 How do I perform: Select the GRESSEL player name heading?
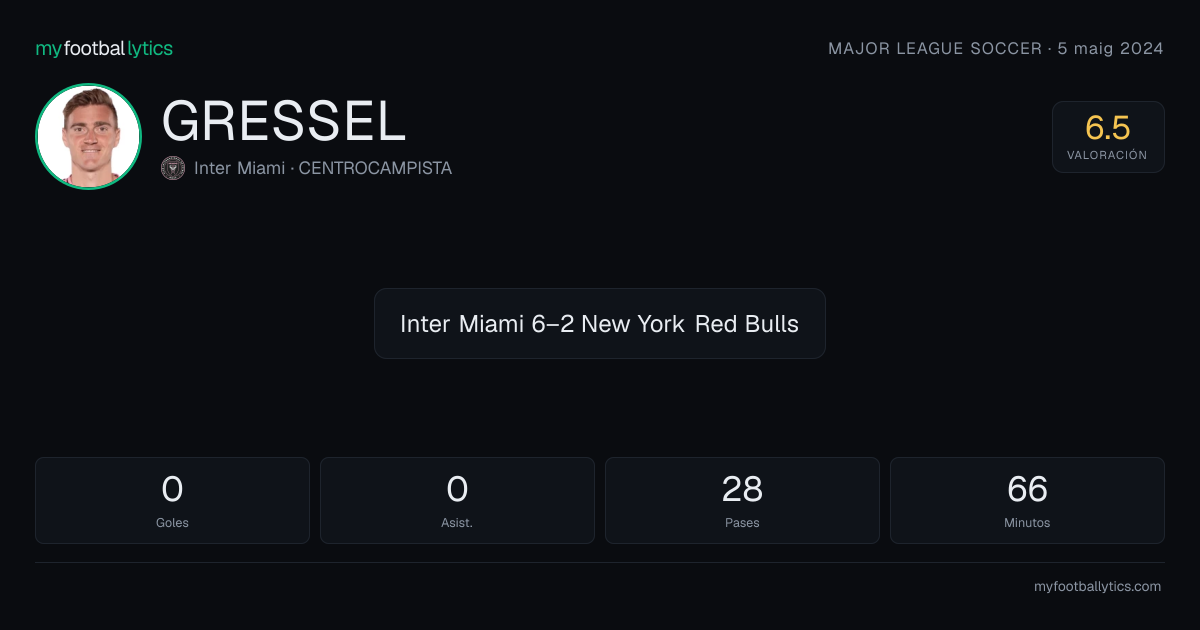(284, 122)
